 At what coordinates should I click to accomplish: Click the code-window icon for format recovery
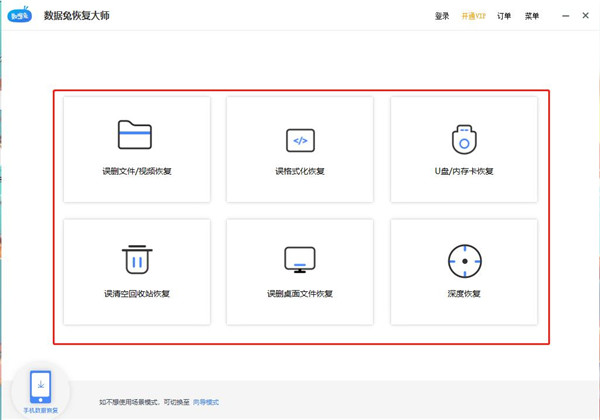click(x=300, y=139)
